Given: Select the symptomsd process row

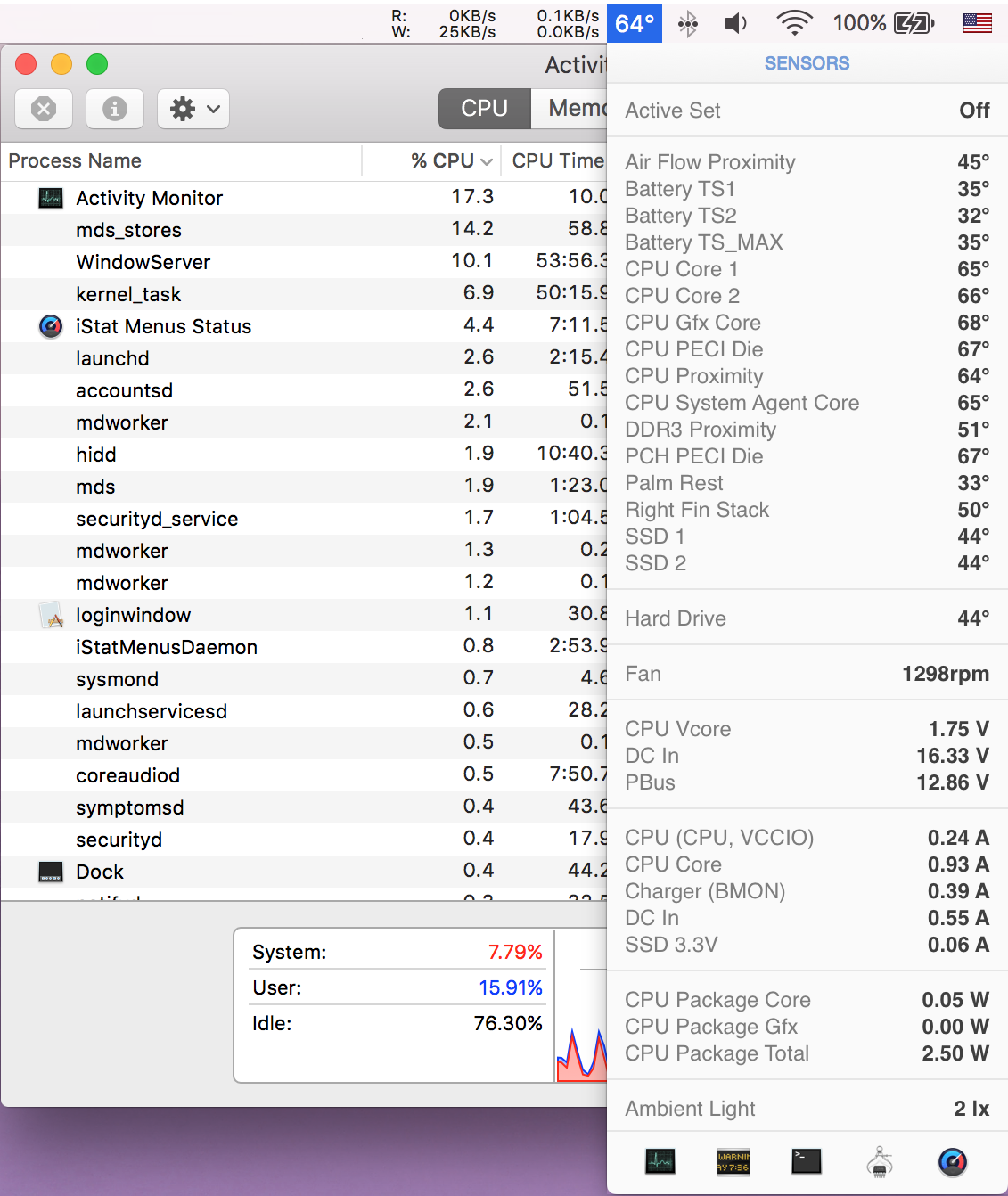Looking at the screenshot, I should (x=304, y=807).
